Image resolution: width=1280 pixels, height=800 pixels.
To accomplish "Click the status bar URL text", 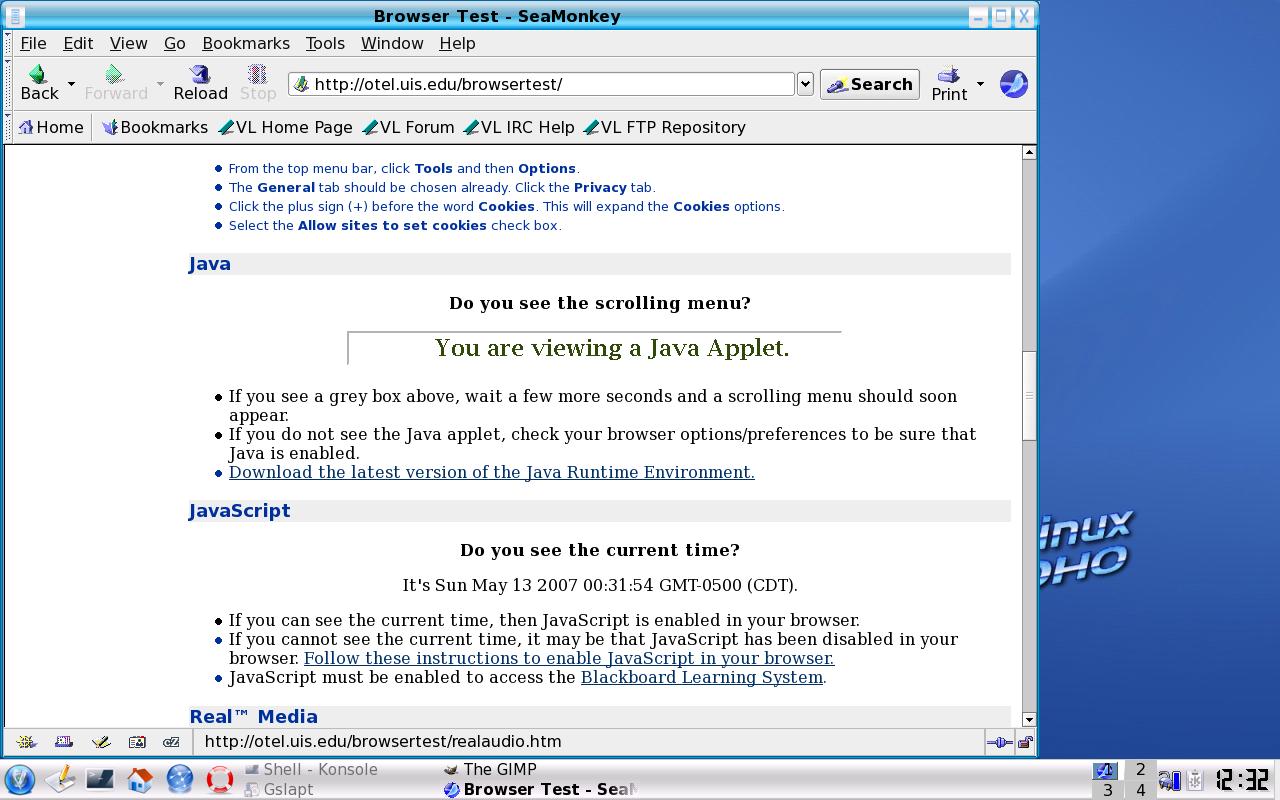I will pyautogui.click(x=383, y=742).
